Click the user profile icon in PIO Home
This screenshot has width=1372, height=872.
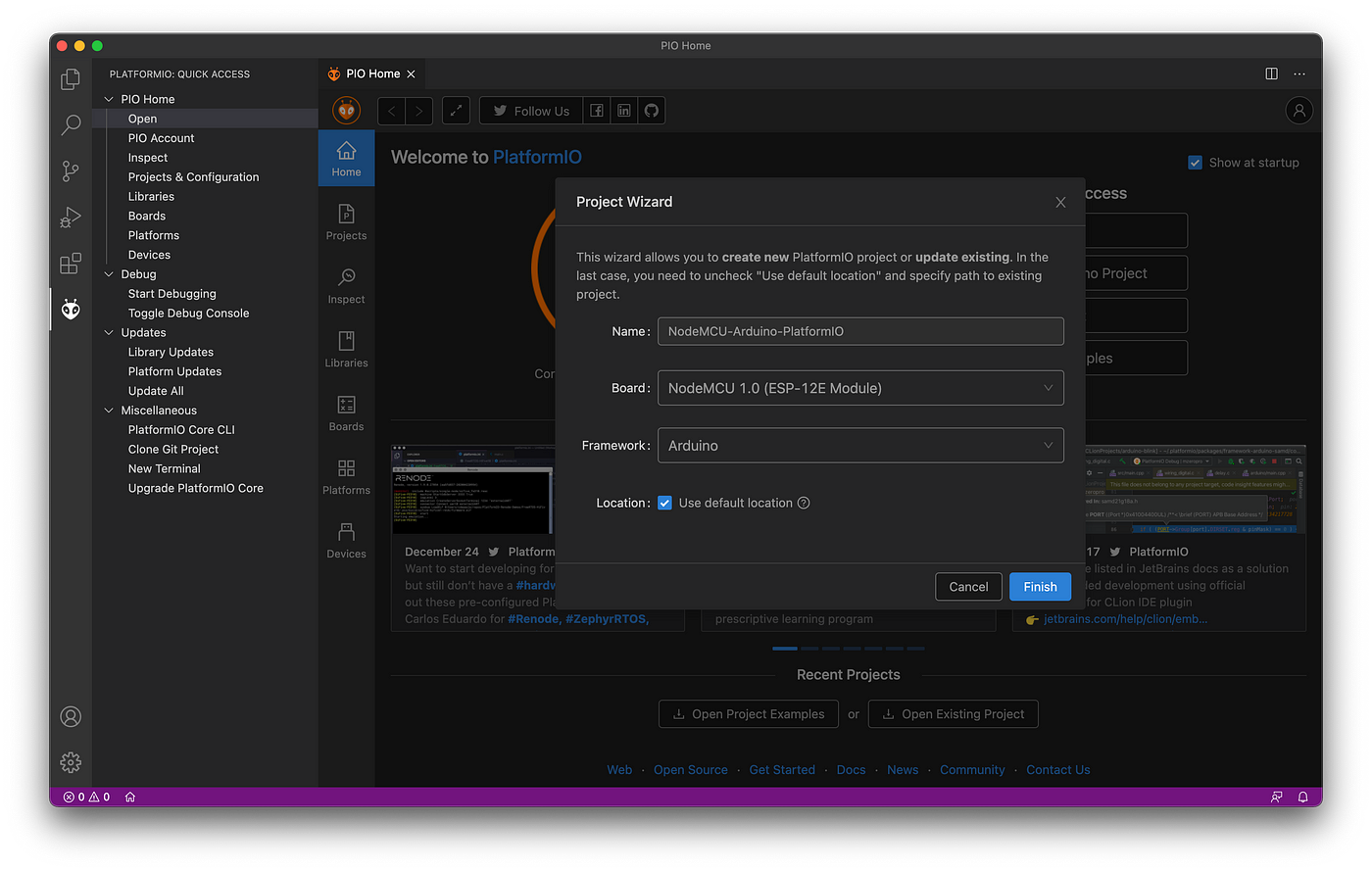(x=1299, y=111)
